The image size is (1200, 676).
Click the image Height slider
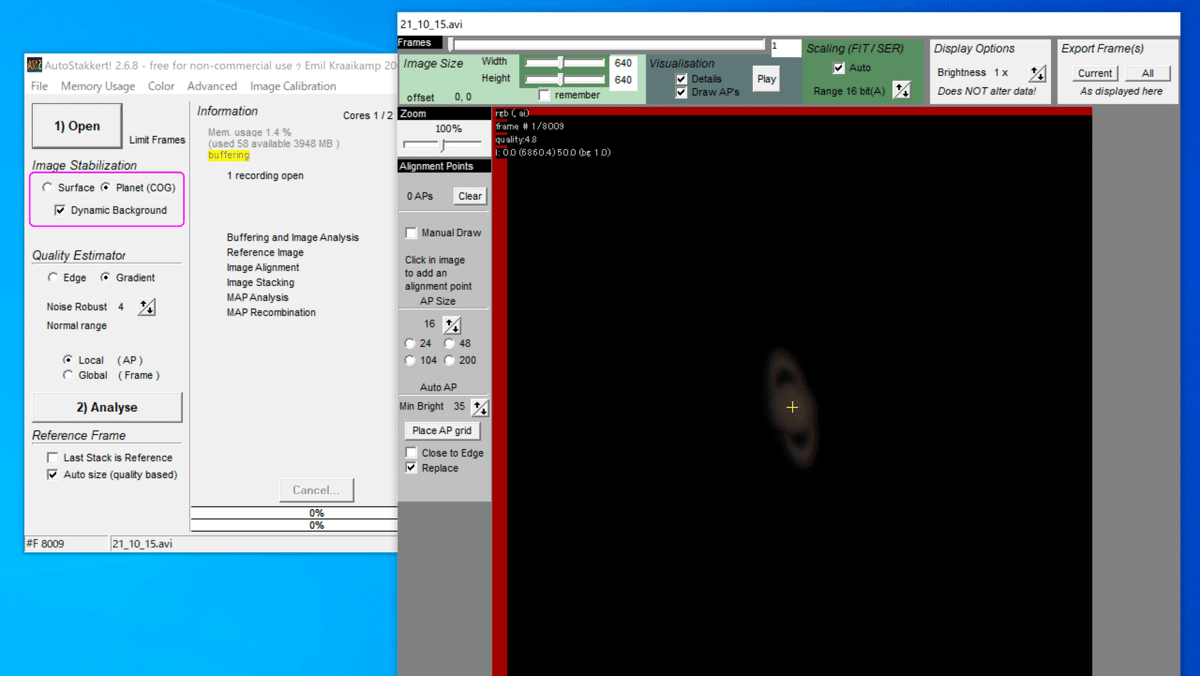[x=565, y=79]
